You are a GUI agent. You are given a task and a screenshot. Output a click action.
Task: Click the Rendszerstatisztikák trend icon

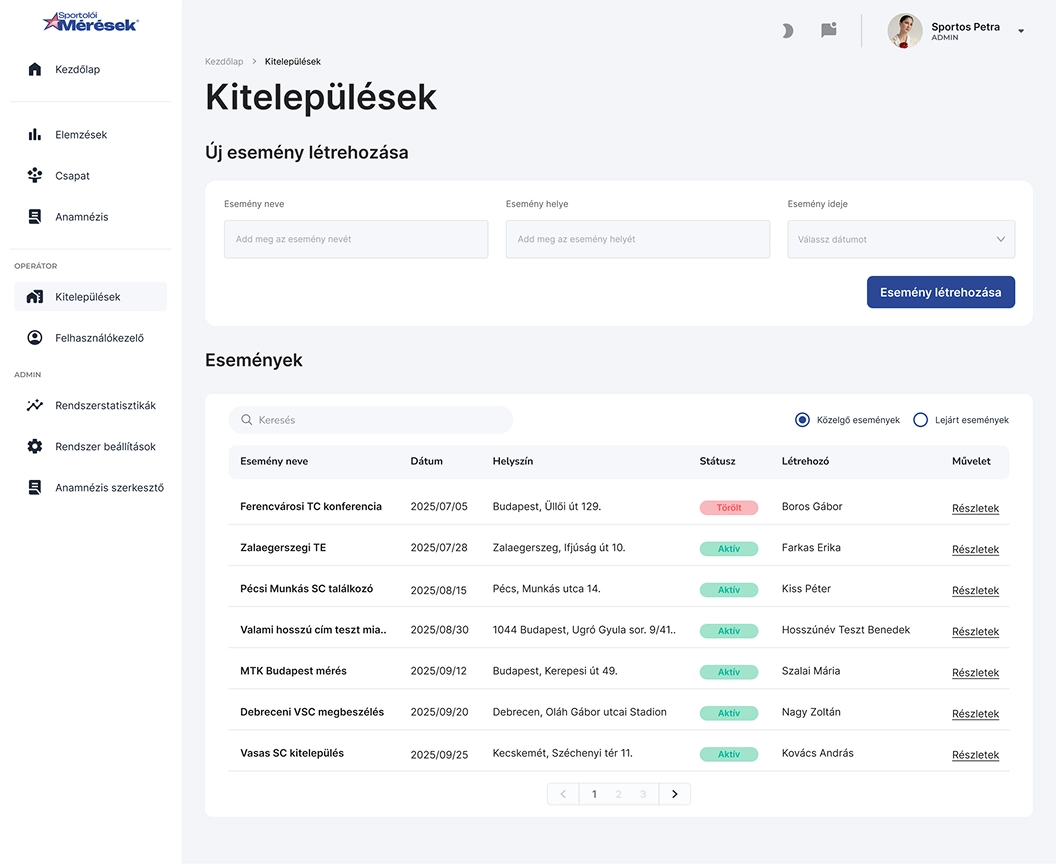pos(35,405)
